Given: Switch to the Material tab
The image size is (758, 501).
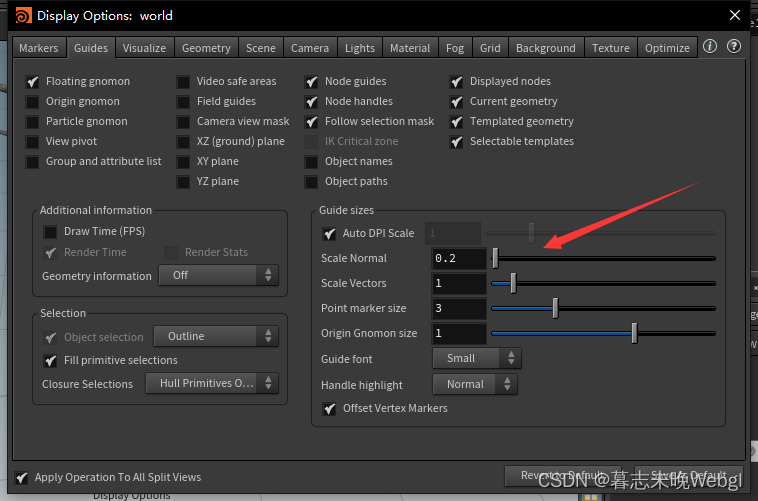Looking at the screenshot, I should [x=410, y=48].
